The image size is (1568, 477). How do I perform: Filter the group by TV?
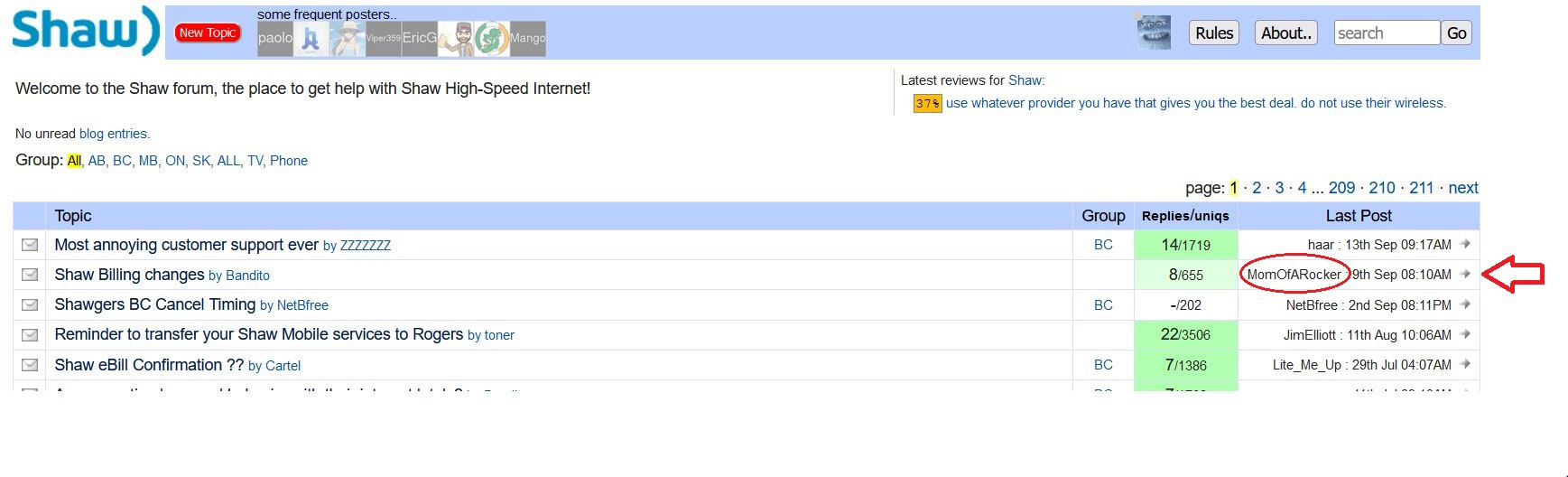click(255, 161)
